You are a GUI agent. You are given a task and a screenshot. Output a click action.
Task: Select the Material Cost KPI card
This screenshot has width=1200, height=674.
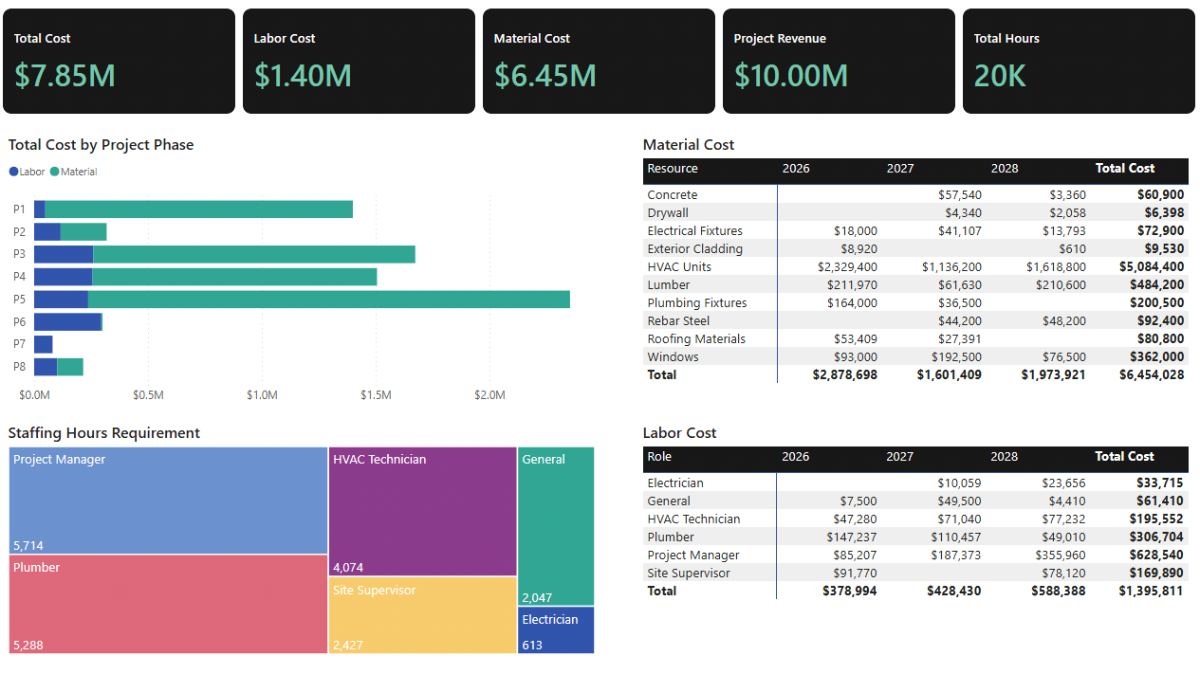[x=598, y=60]
